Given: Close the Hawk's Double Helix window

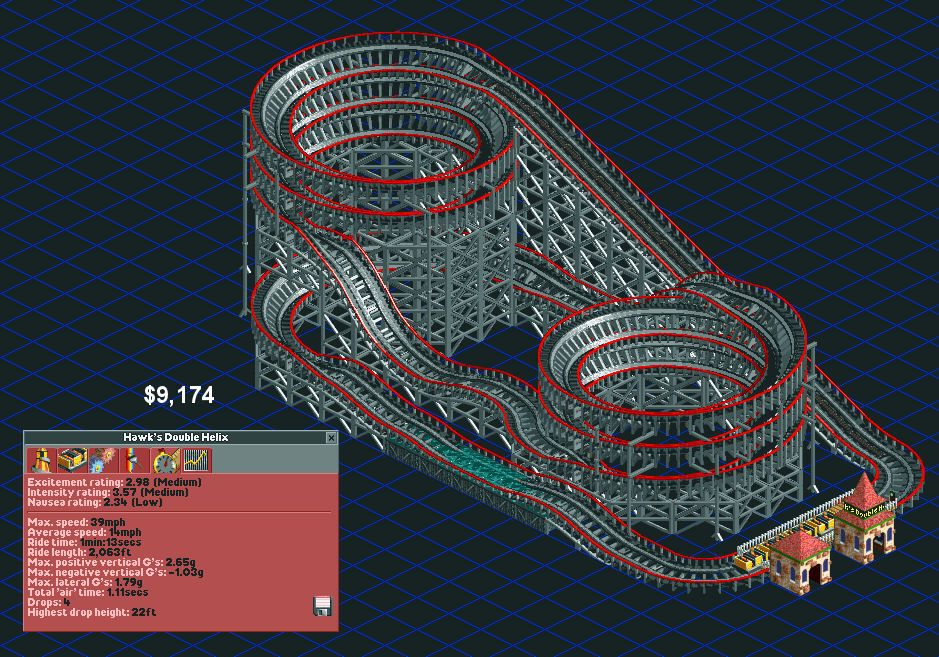Looking at the screenshot, I should coord(331,438).
